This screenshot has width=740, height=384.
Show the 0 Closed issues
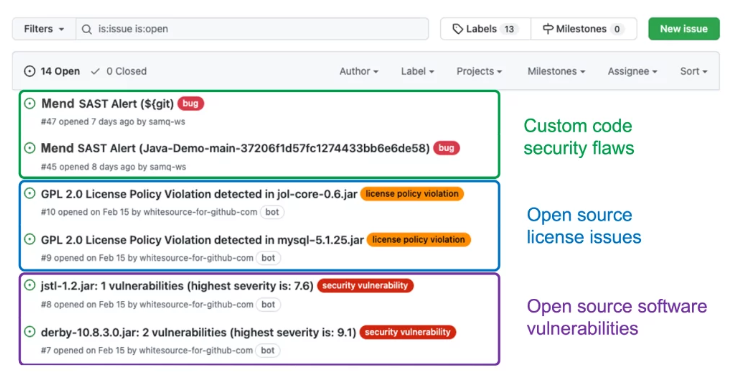click(x=119, y=71)
